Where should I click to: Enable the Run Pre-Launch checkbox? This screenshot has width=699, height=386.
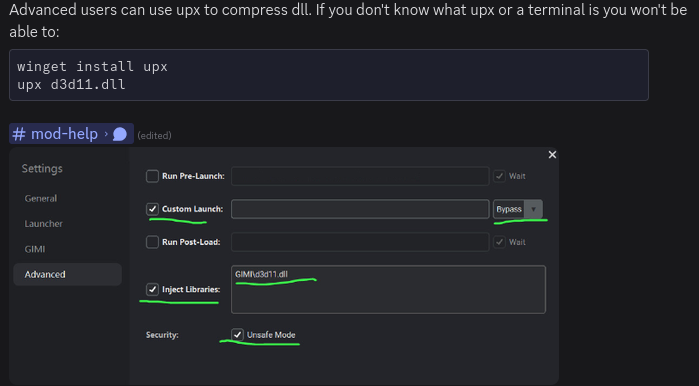click(152, 176)
